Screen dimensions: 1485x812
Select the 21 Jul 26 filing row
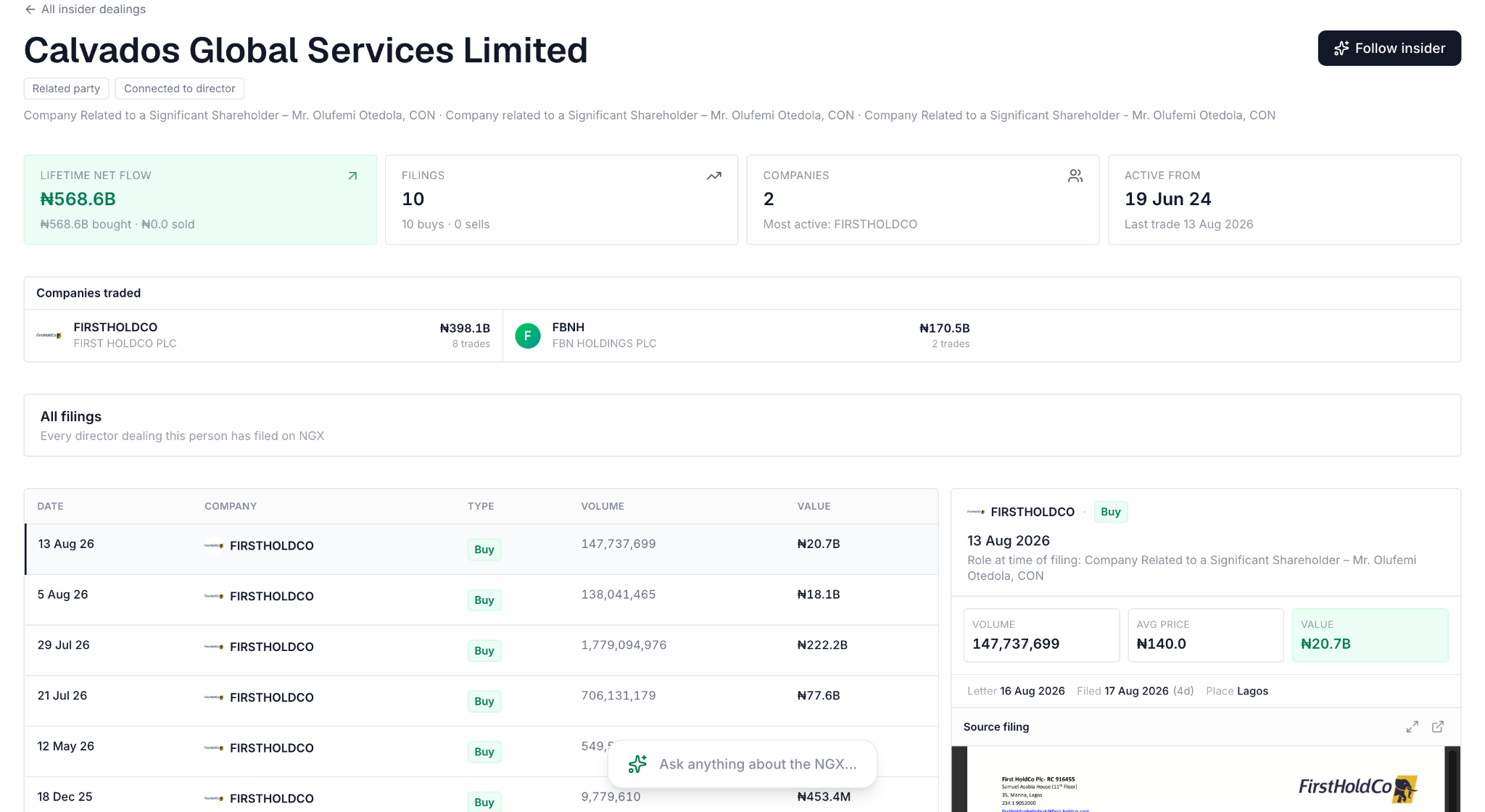click(x=481, y=701)
